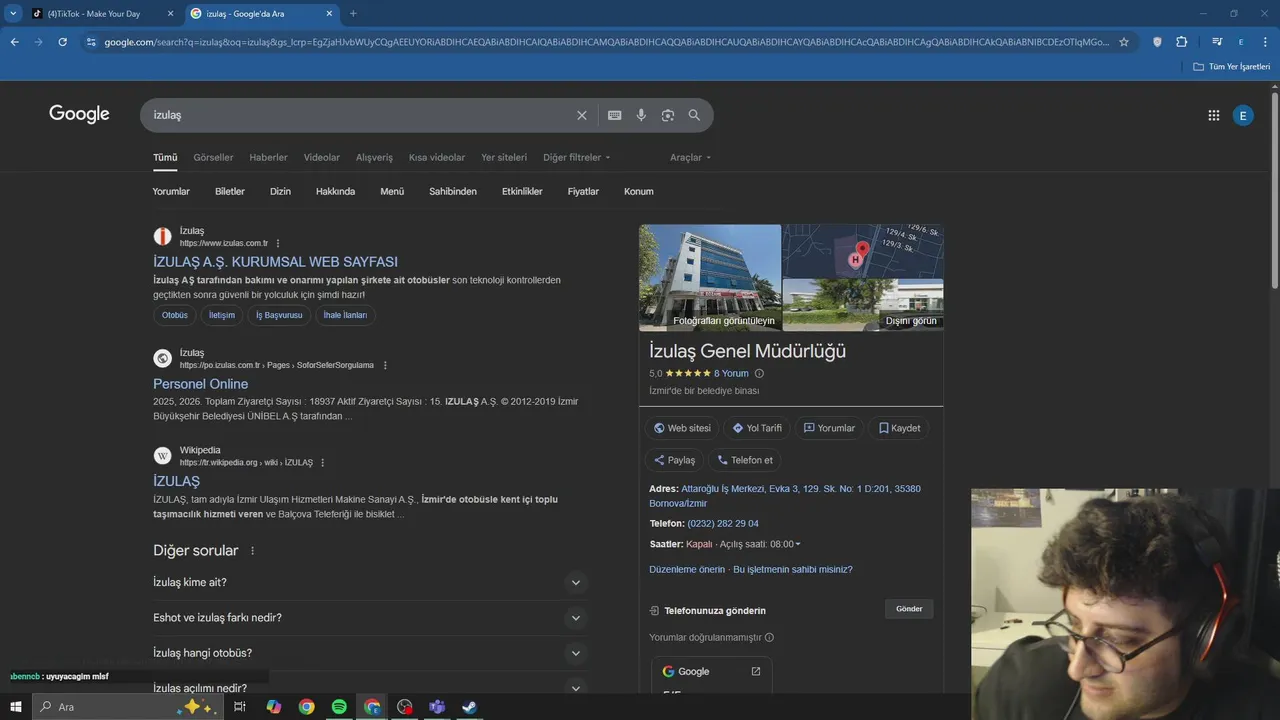Open Copilot from the taskbar
This screenshot has width=1280, height=720.
(274, 707)
